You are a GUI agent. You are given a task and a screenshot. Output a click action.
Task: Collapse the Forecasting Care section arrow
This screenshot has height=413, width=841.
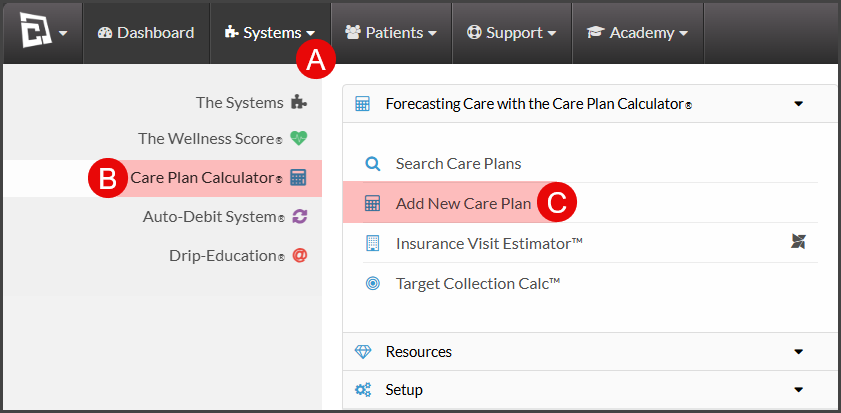tap(799, 104)
